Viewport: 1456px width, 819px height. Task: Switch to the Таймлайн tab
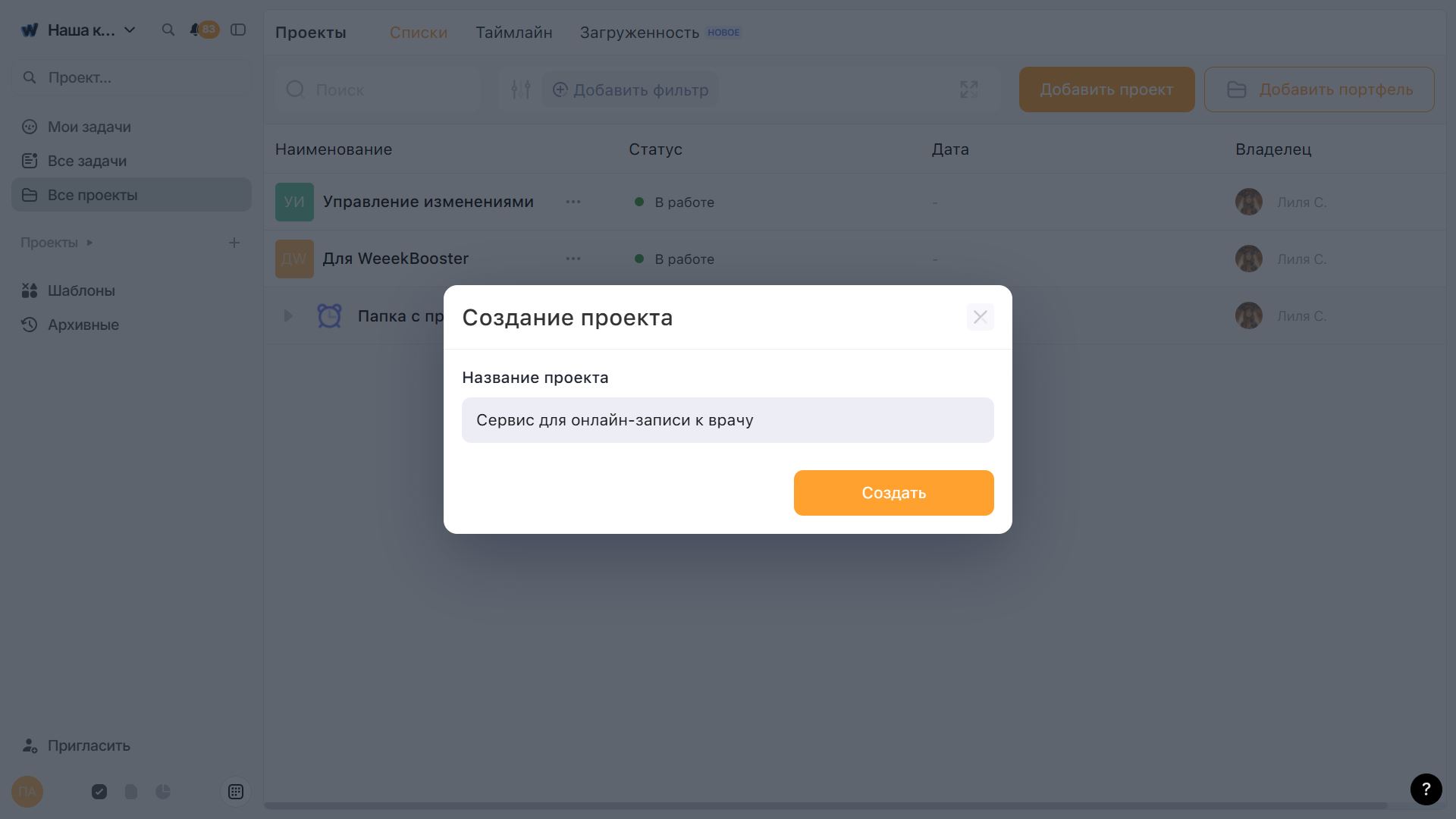pyautogui.click(x=514, y=33)
